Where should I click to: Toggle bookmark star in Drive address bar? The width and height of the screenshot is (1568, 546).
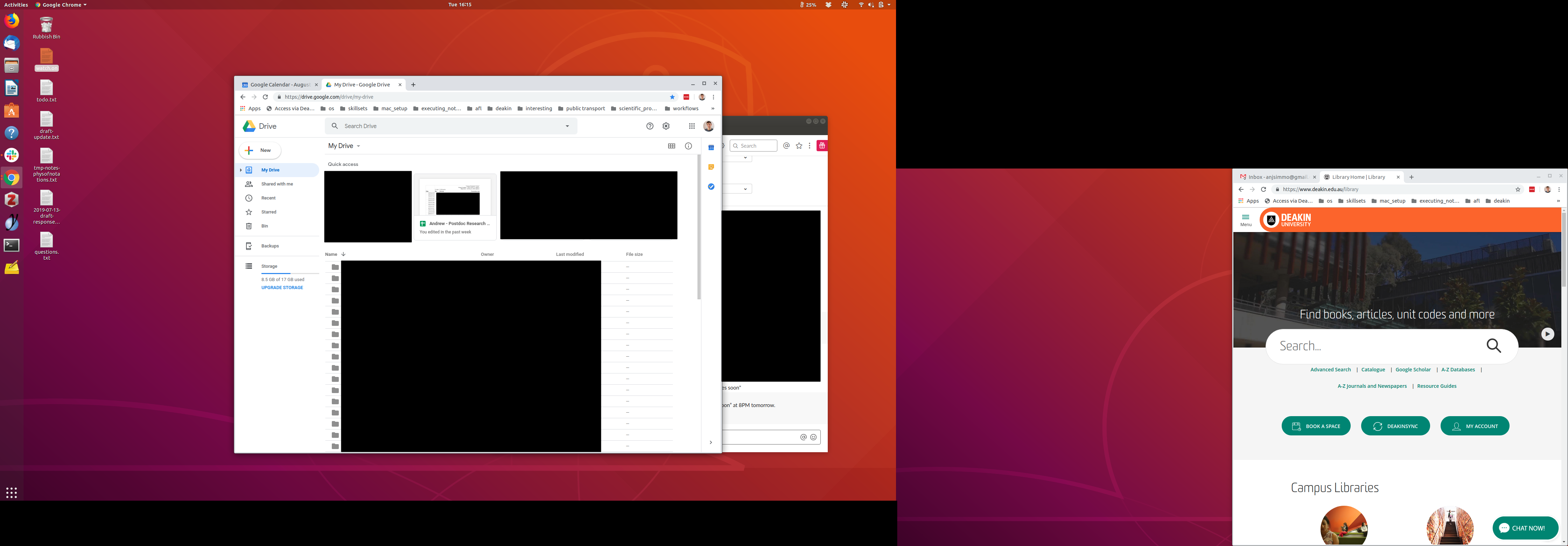[x=672, y=97]
